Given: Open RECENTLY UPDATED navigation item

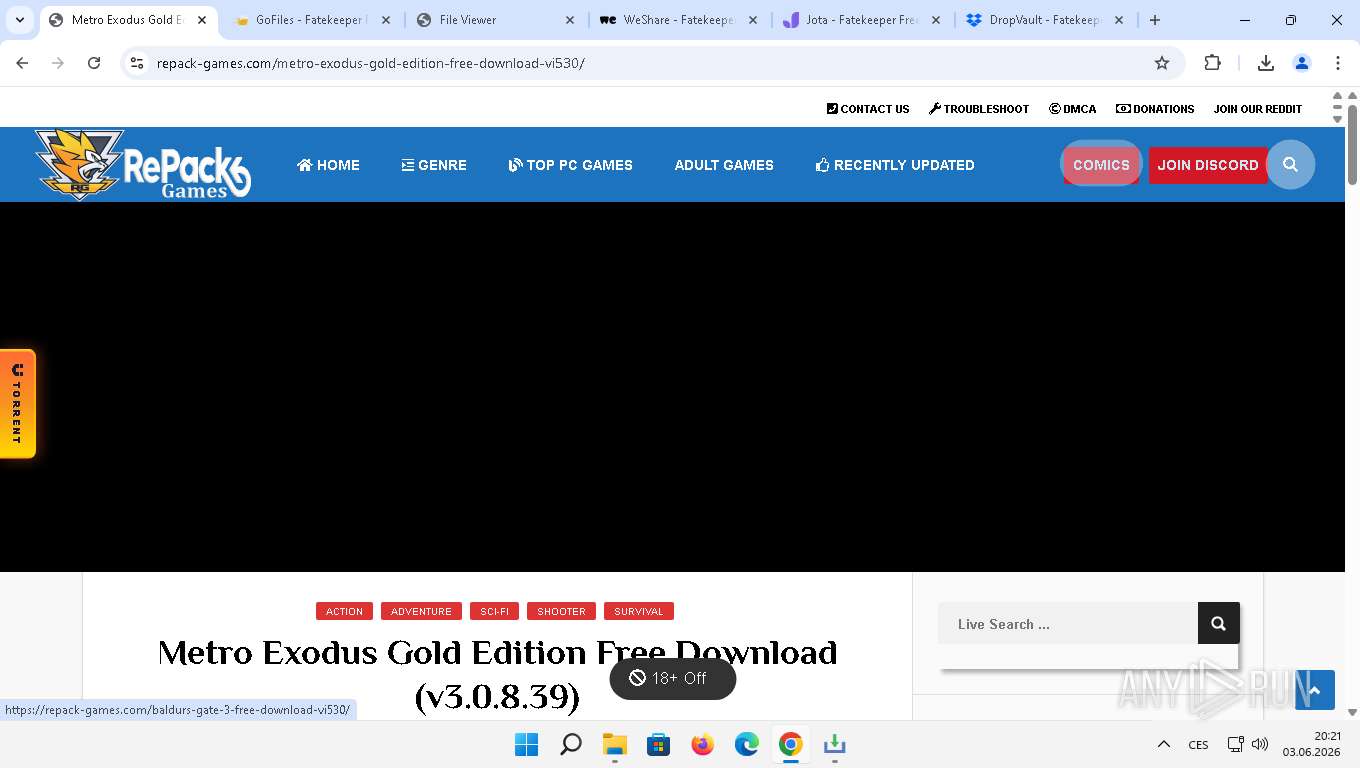Looking at the screenshot, I should [x=895, y=165].
